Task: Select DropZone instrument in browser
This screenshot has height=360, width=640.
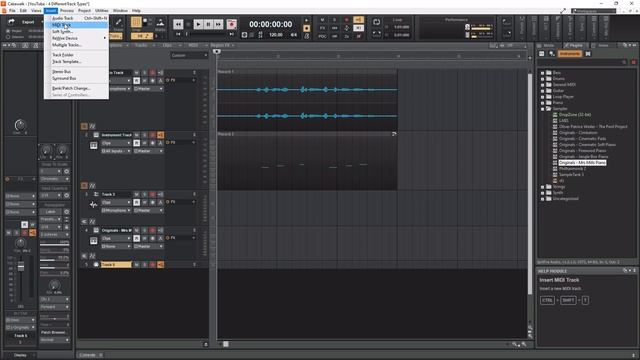Action: (x=575, y=115)
